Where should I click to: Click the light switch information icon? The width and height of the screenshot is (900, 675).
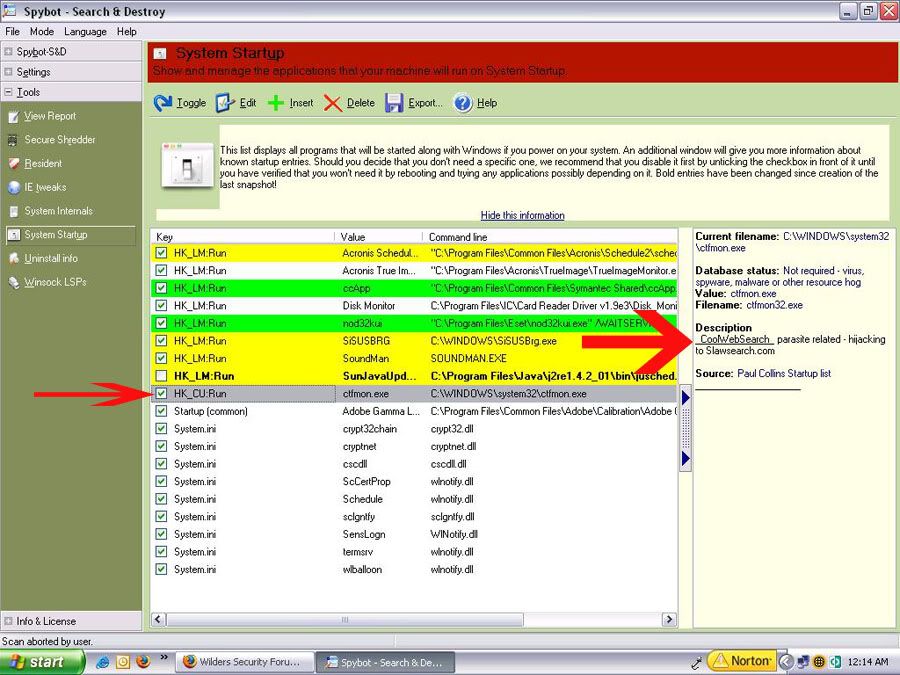(187, 165)
